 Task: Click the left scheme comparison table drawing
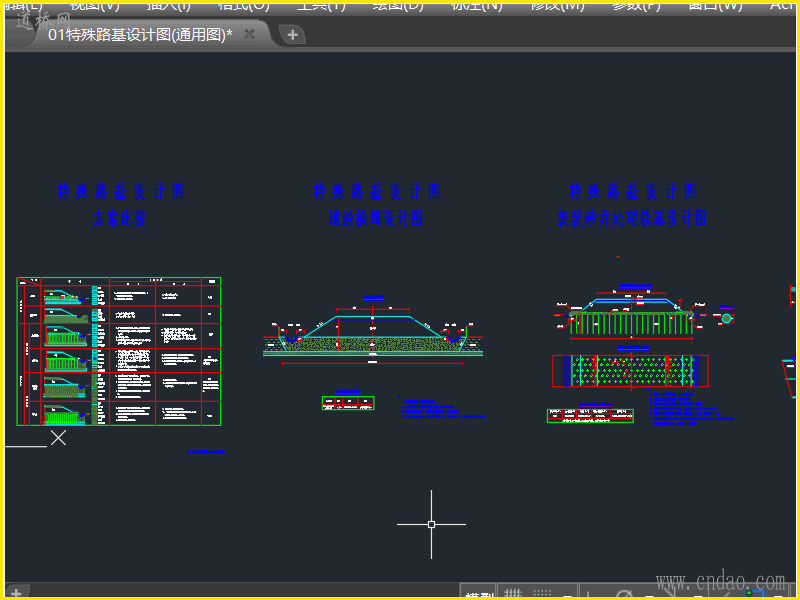click(x=119, y=351)
